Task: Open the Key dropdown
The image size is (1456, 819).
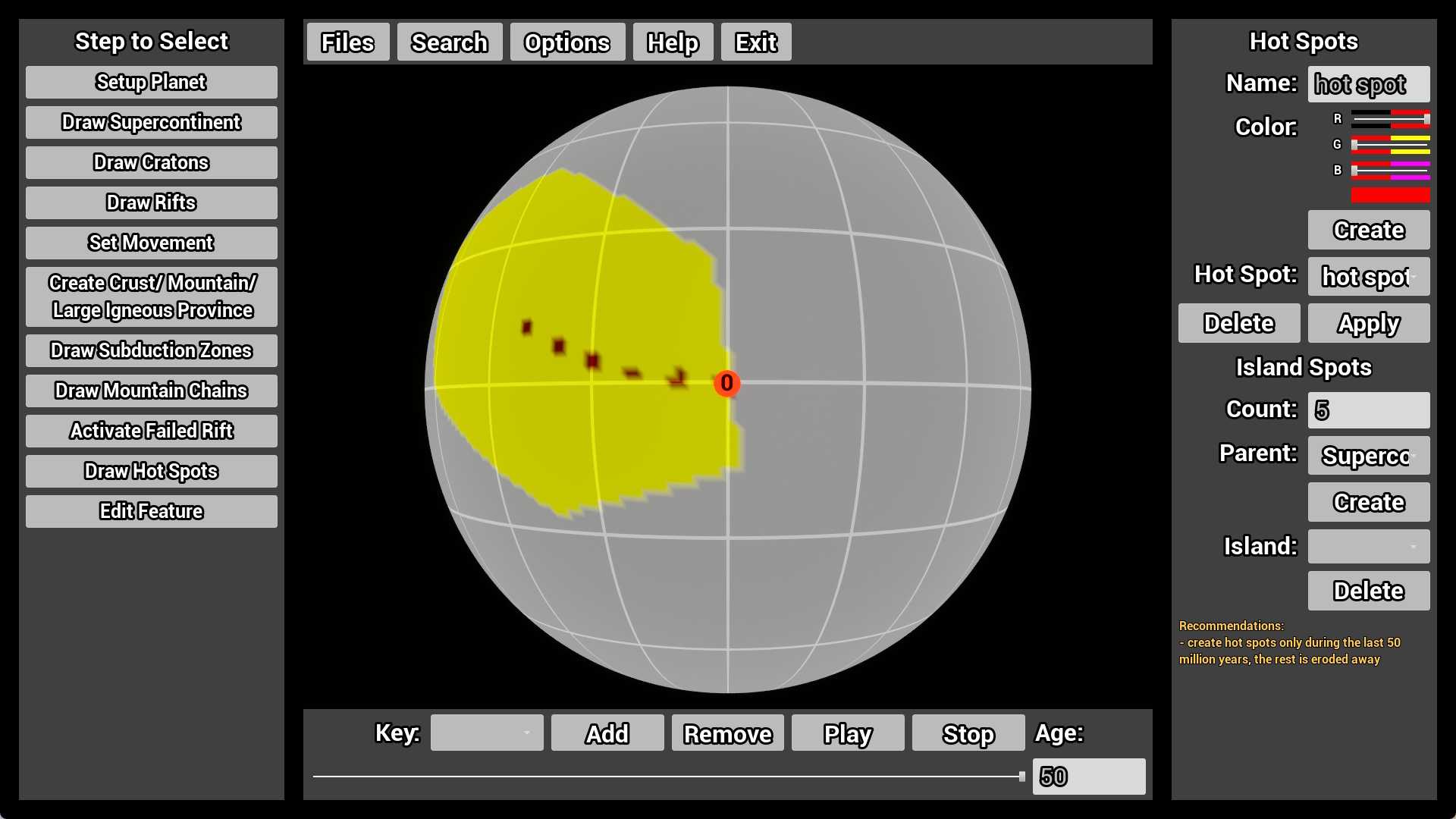Action: (x=486, y=733)
